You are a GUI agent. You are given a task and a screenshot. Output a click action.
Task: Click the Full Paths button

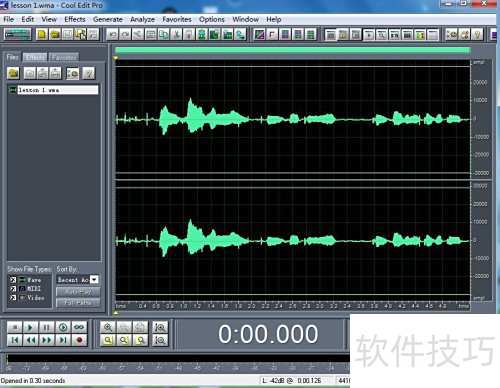point(78,303)
